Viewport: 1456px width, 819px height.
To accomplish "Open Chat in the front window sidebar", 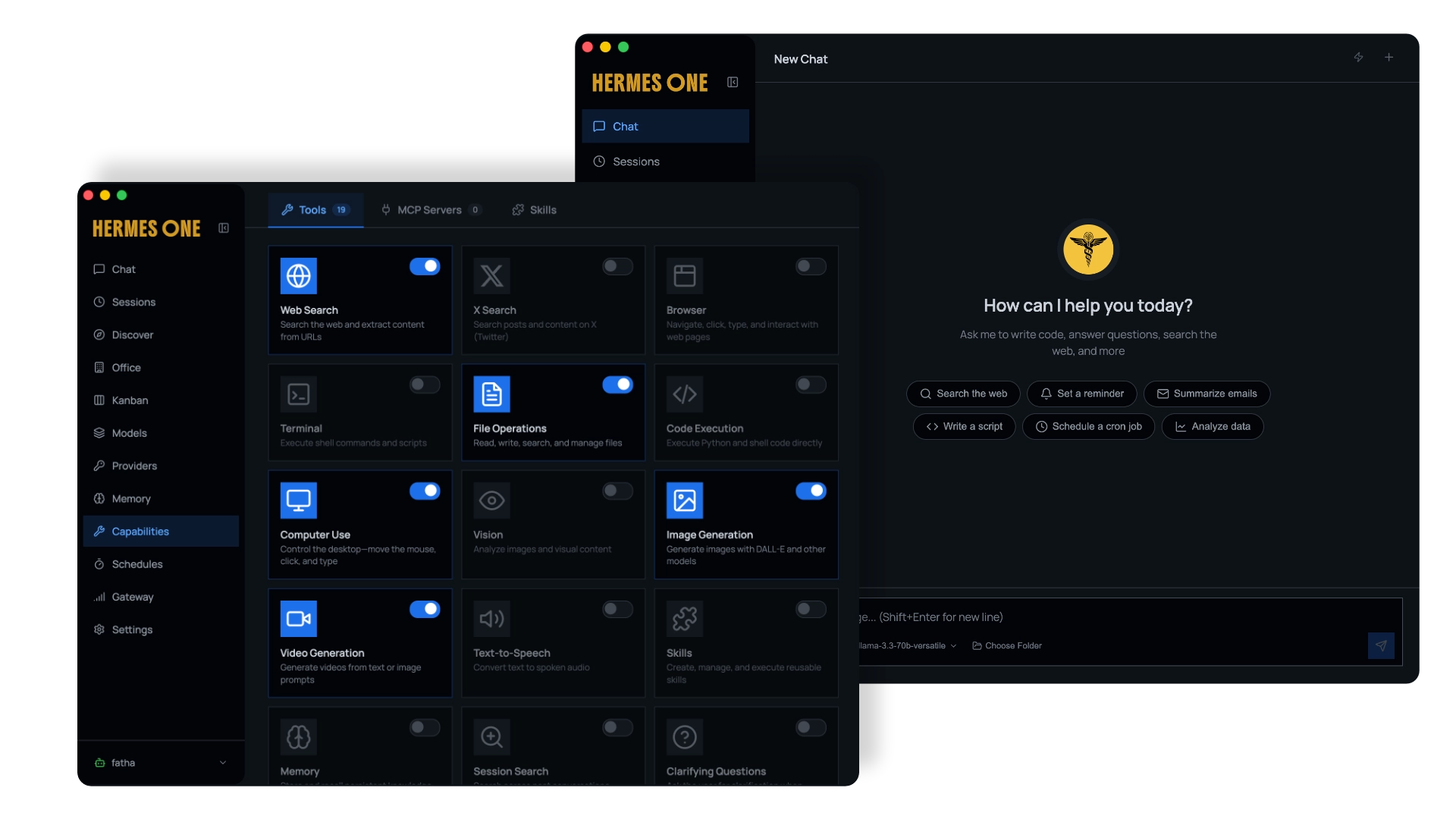I will tap(161, 269).
